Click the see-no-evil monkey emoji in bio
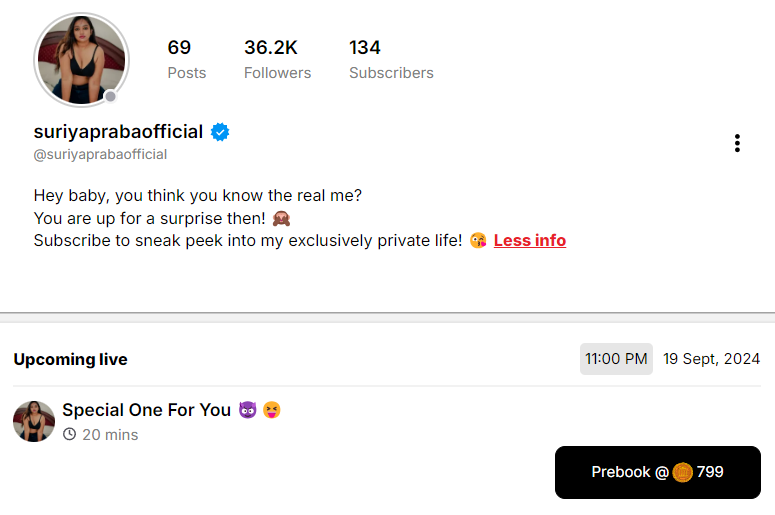Image resolution: width=775 pixels, height=515 pixels. pos(280,218)
